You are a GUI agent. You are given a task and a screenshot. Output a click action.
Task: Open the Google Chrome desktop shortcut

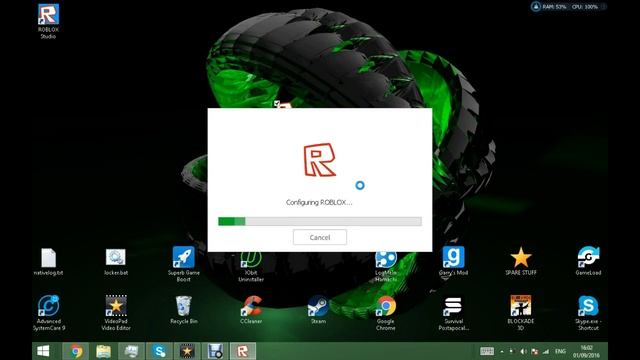pos(386,313)
